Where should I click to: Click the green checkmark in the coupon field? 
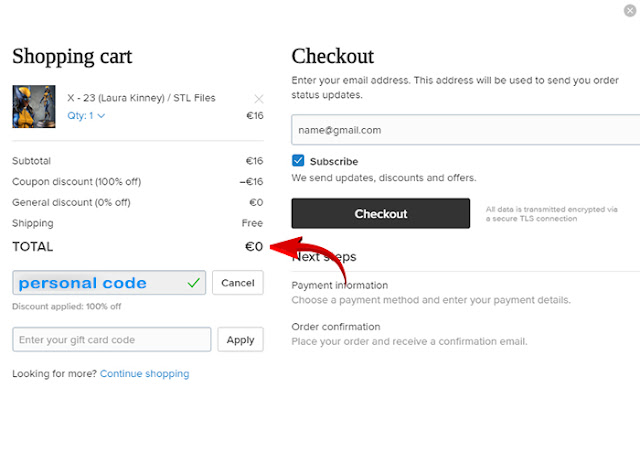(x=193, y=283)
